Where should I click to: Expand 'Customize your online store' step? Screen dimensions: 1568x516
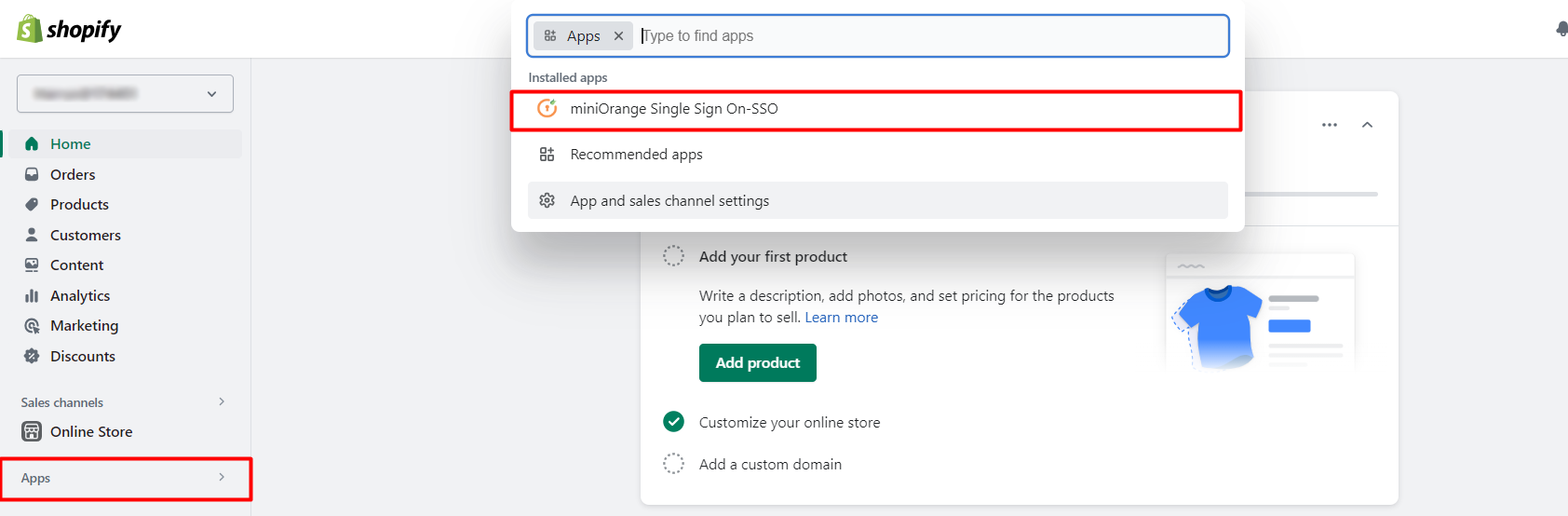(790, 422)
